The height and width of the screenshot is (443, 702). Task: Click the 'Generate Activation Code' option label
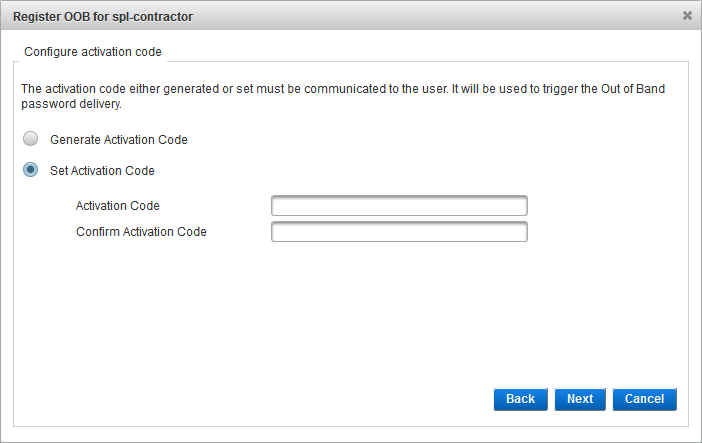pyautogui.click(x=119, y=140)
